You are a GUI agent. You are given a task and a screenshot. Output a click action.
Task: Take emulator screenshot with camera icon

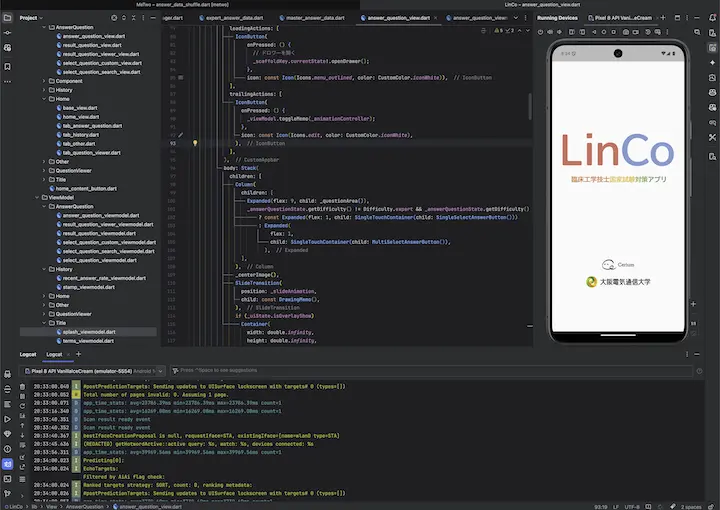tap(626, 32)
